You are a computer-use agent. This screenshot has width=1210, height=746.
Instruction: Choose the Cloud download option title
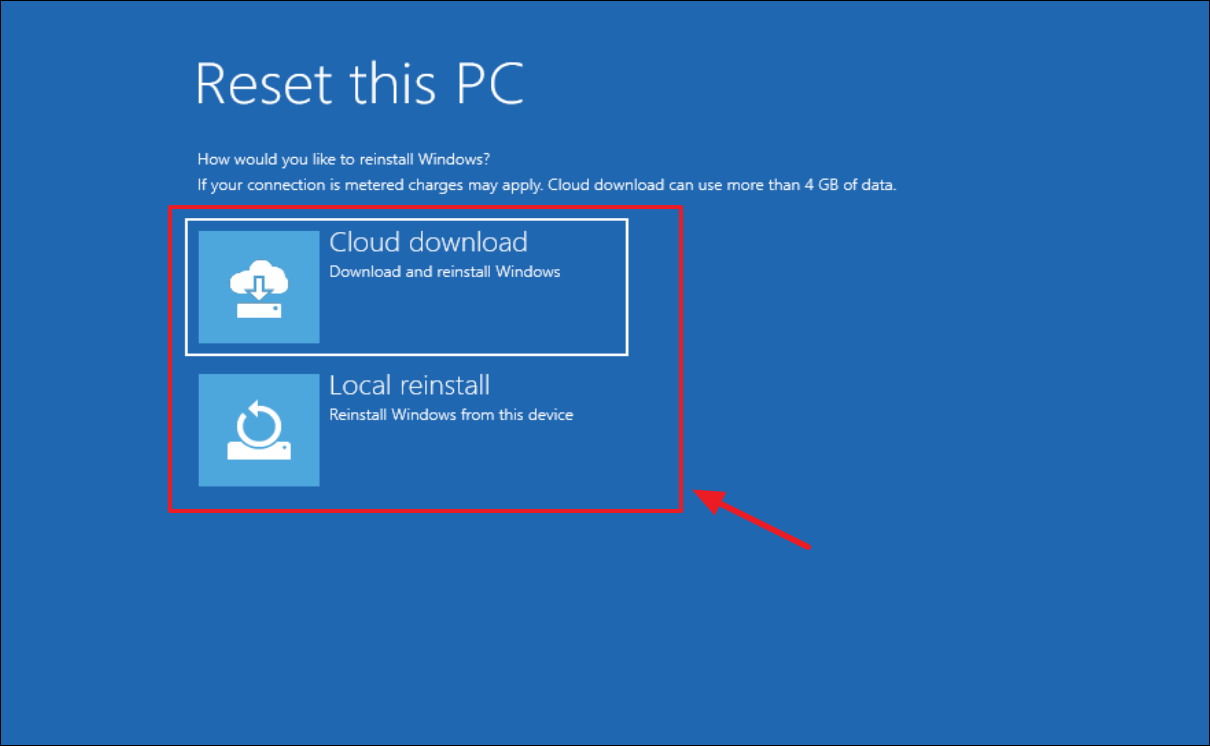pos(428,242)
